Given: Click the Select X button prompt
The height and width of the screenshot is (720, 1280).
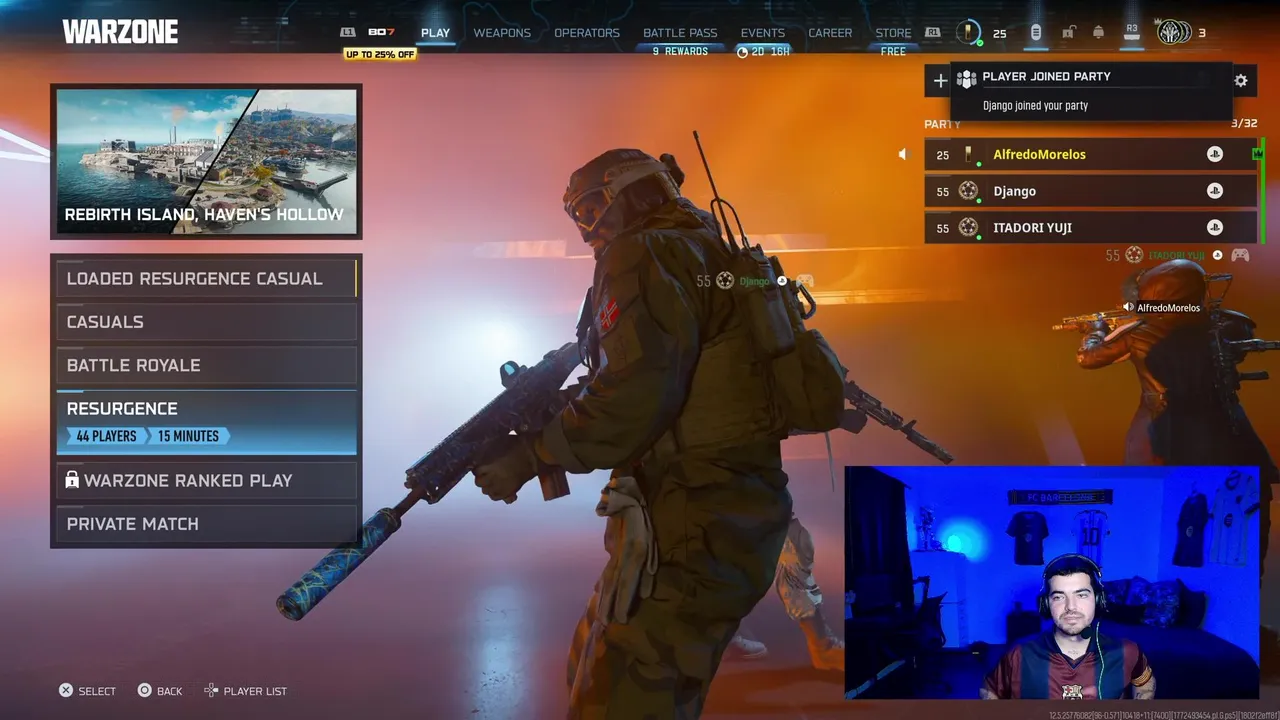Looking at the screenshot, I should click(87, 691).
